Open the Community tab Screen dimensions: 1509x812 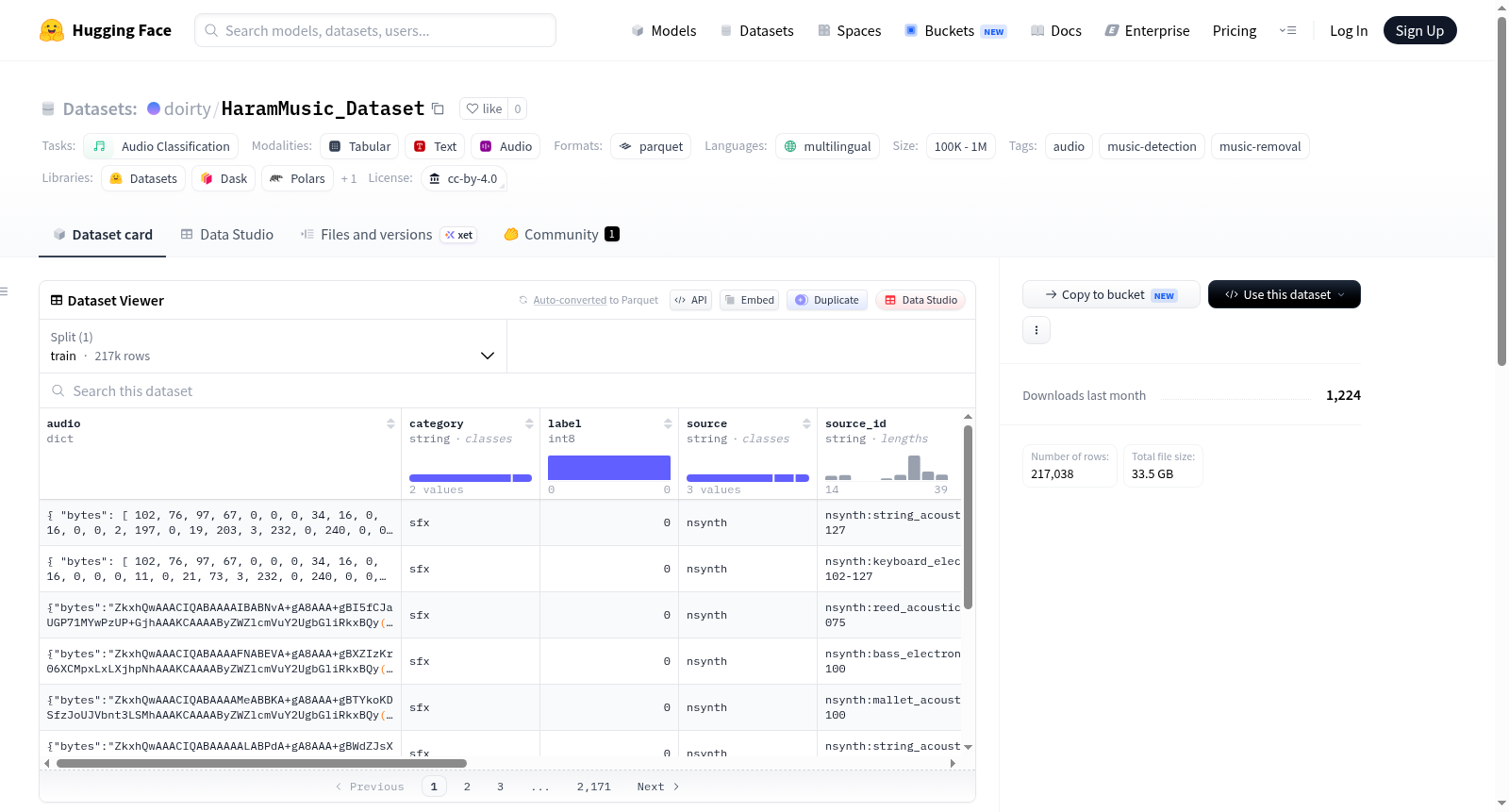point(561,235)
